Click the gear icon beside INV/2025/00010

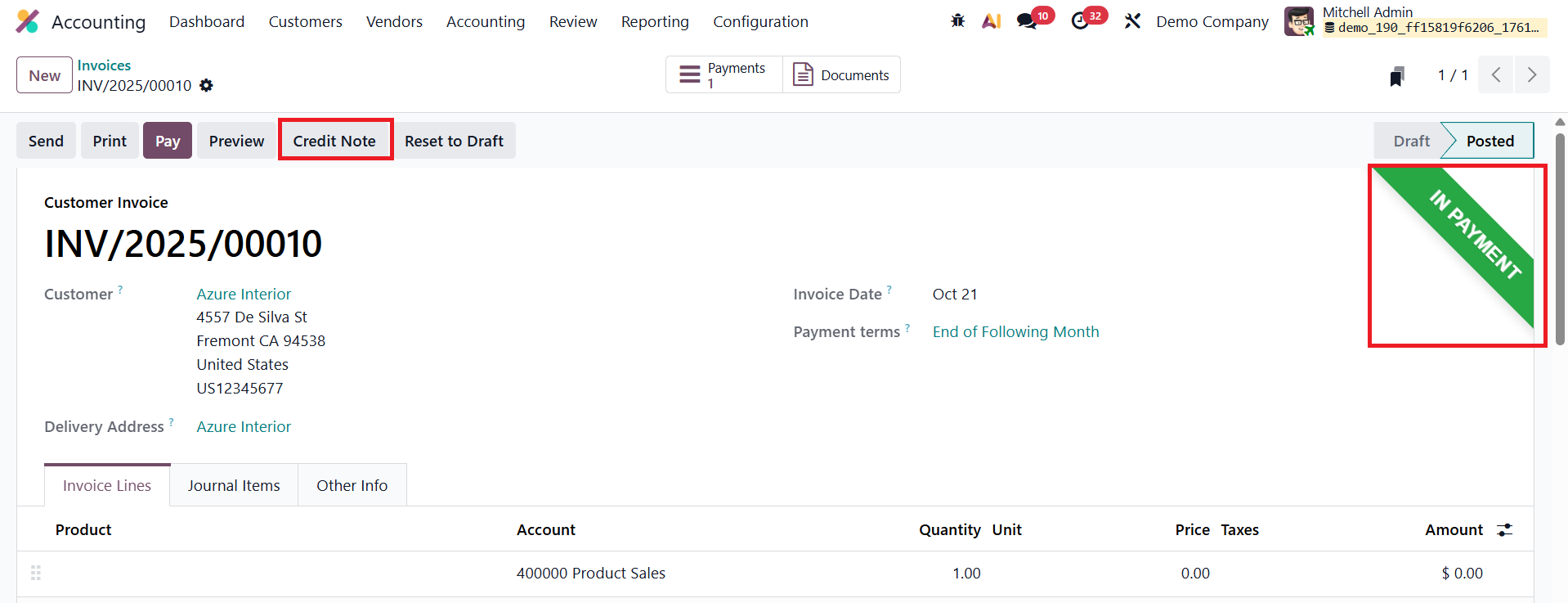coord(207,85)
